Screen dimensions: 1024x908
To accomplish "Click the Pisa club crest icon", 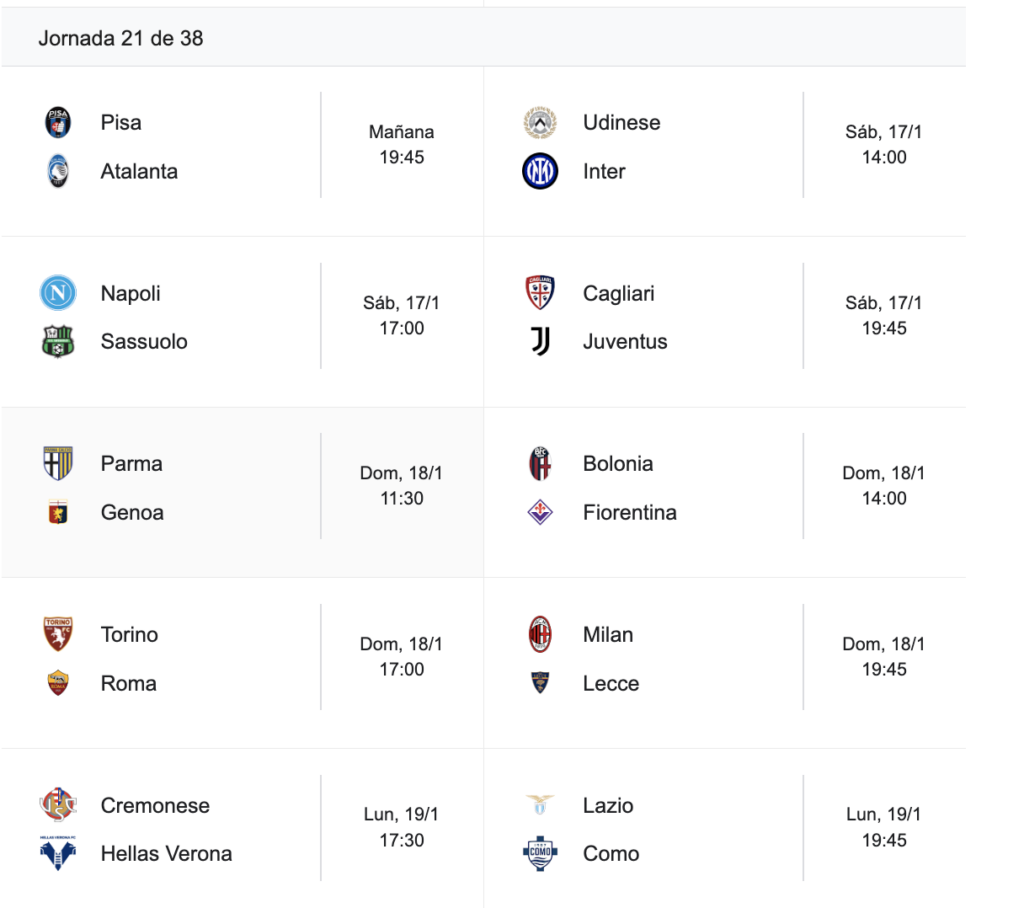I will (58, 123).
